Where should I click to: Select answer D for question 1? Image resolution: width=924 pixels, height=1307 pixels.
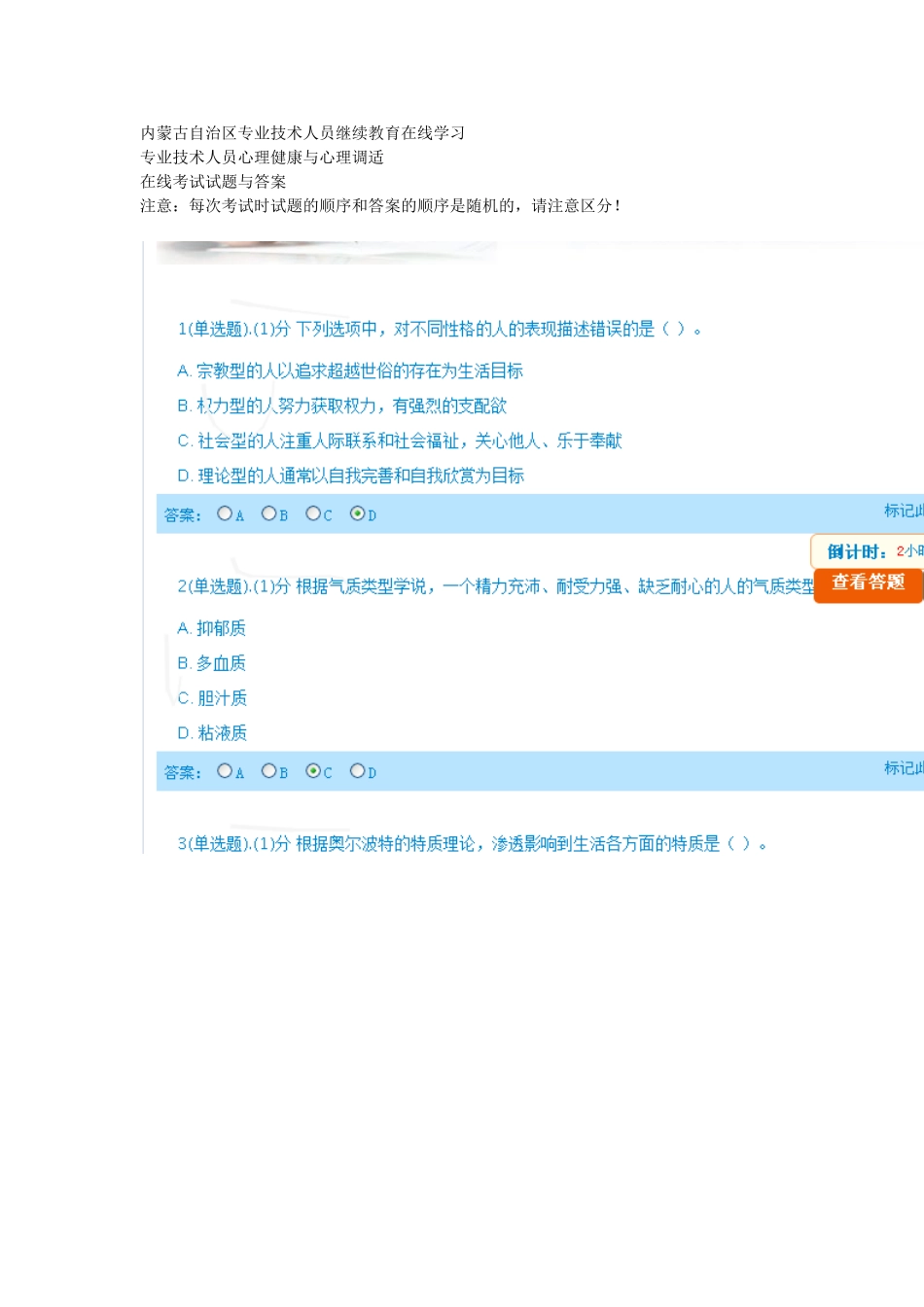pos(357,513)
